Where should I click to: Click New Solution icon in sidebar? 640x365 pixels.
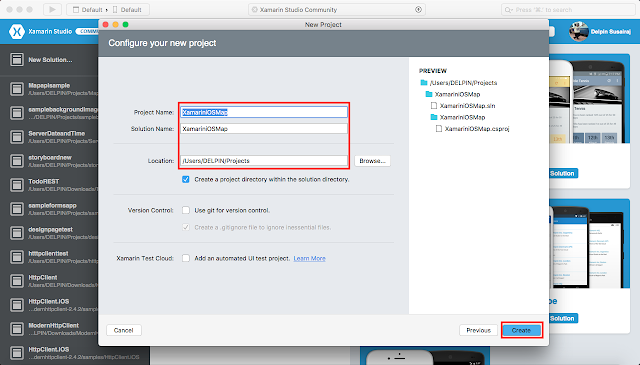[x=17, y=60]
